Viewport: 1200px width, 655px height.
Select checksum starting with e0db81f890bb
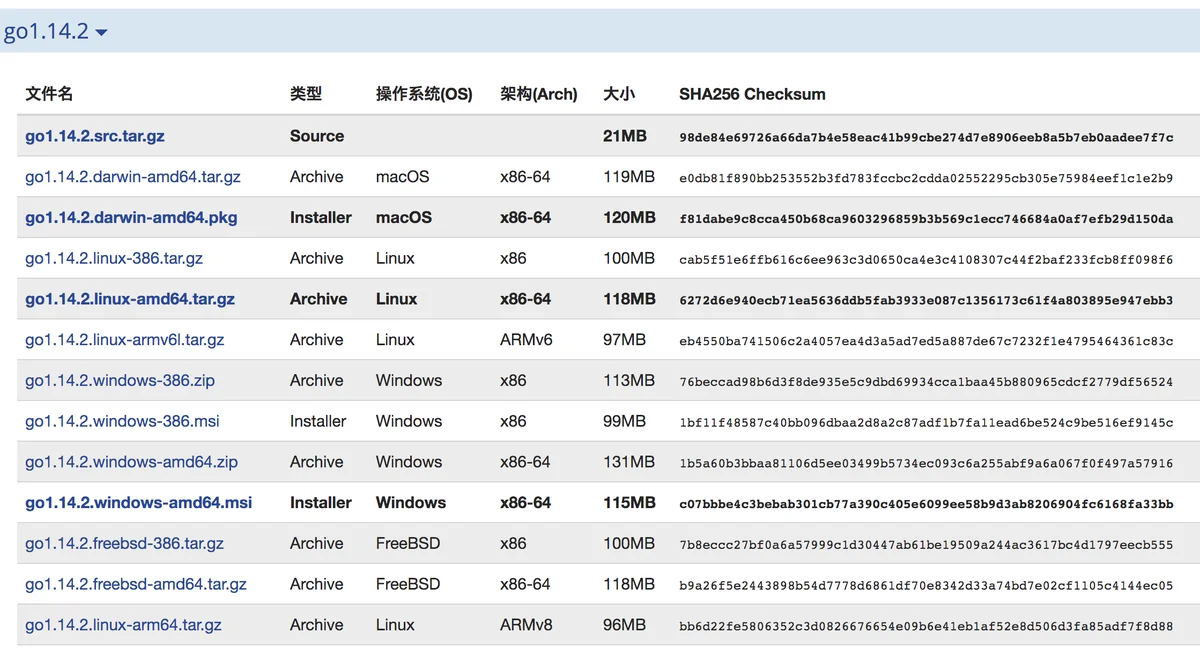click(926, 178)
